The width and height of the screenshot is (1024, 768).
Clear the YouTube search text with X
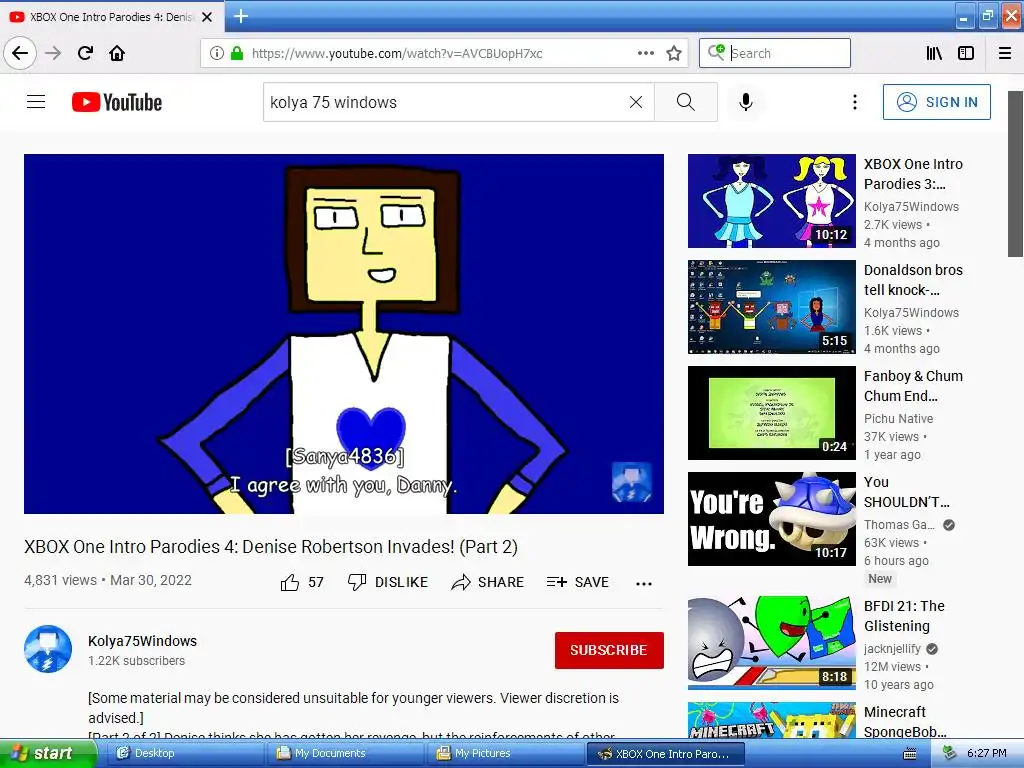[635, 102]
